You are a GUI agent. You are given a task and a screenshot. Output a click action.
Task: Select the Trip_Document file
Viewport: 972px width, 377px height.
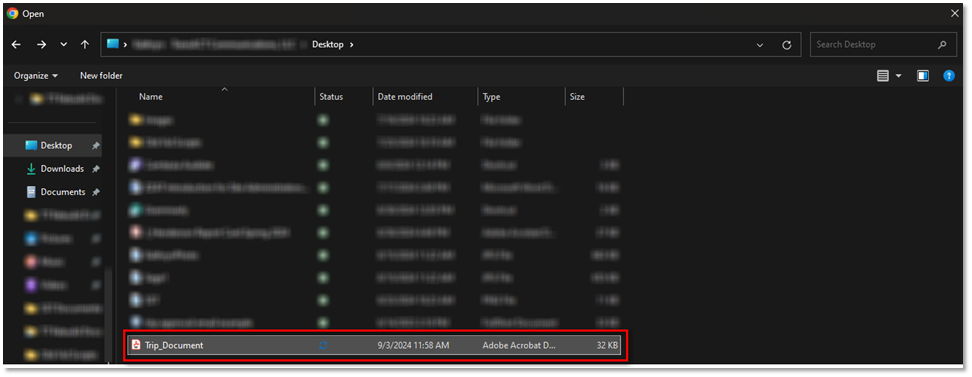tap(374, 345)
